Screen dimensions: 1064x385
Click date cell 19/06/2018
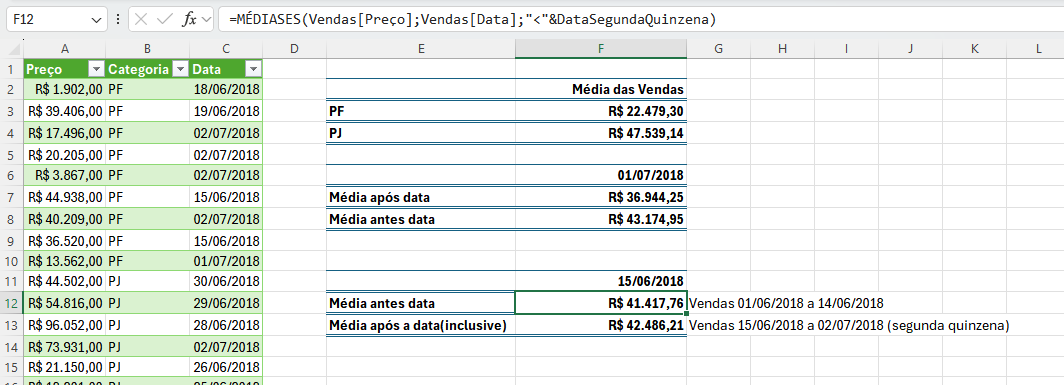click(x=226, y=111)
